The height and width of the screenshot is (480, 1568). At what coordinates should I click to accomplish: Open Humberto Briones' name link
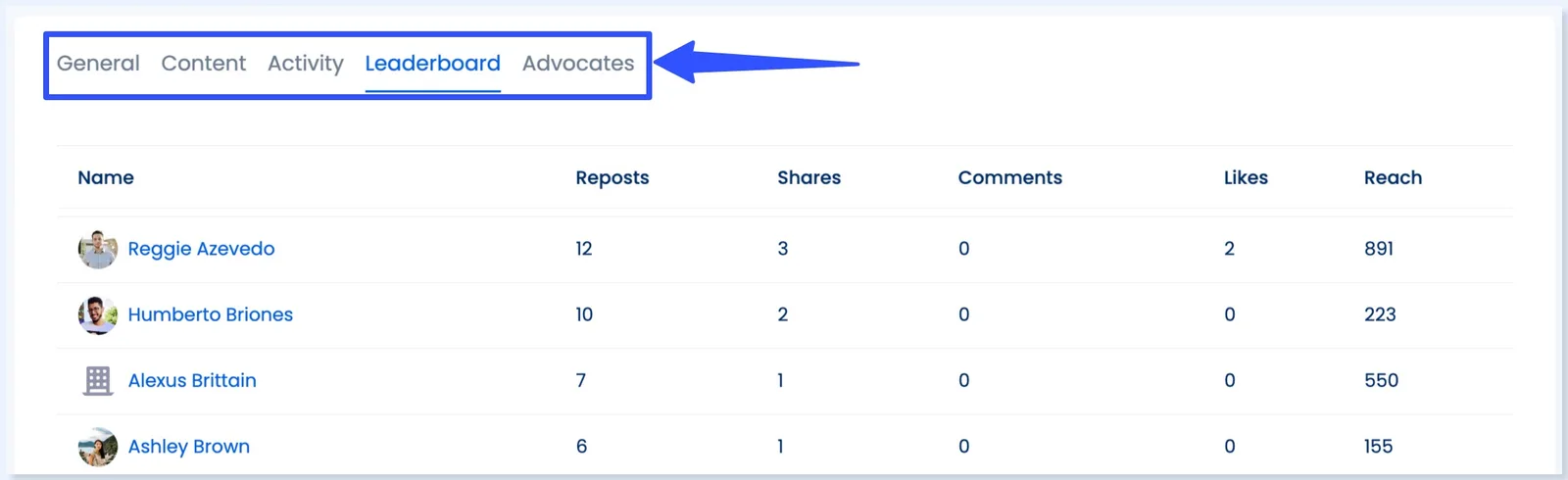coord(210,314)
